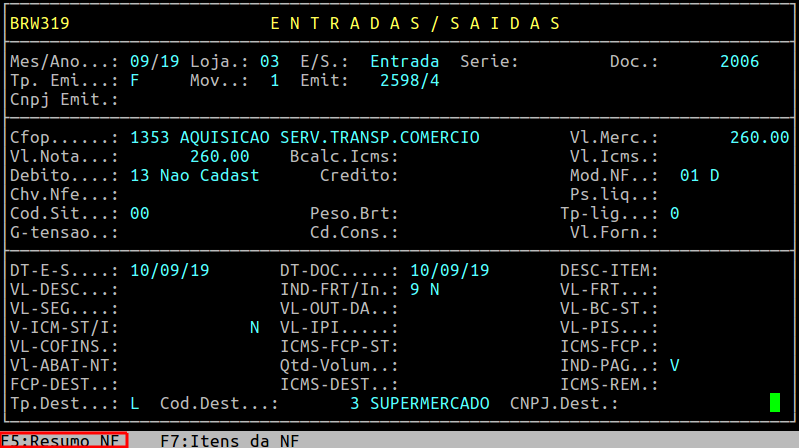This screenshot has height=448, width=799.
Task: Select the Cfop code 1353
Action: click(x=150, y=137)
